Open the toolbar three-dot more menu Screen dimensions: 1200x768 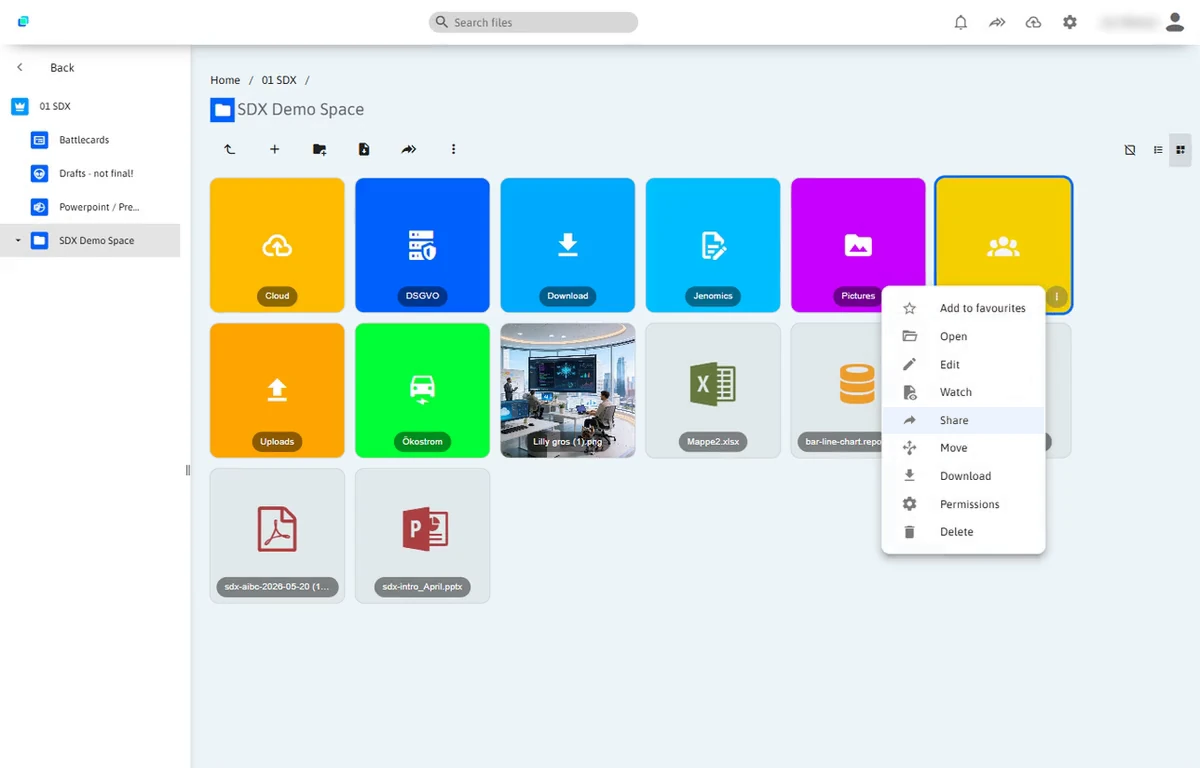point(453,149)
